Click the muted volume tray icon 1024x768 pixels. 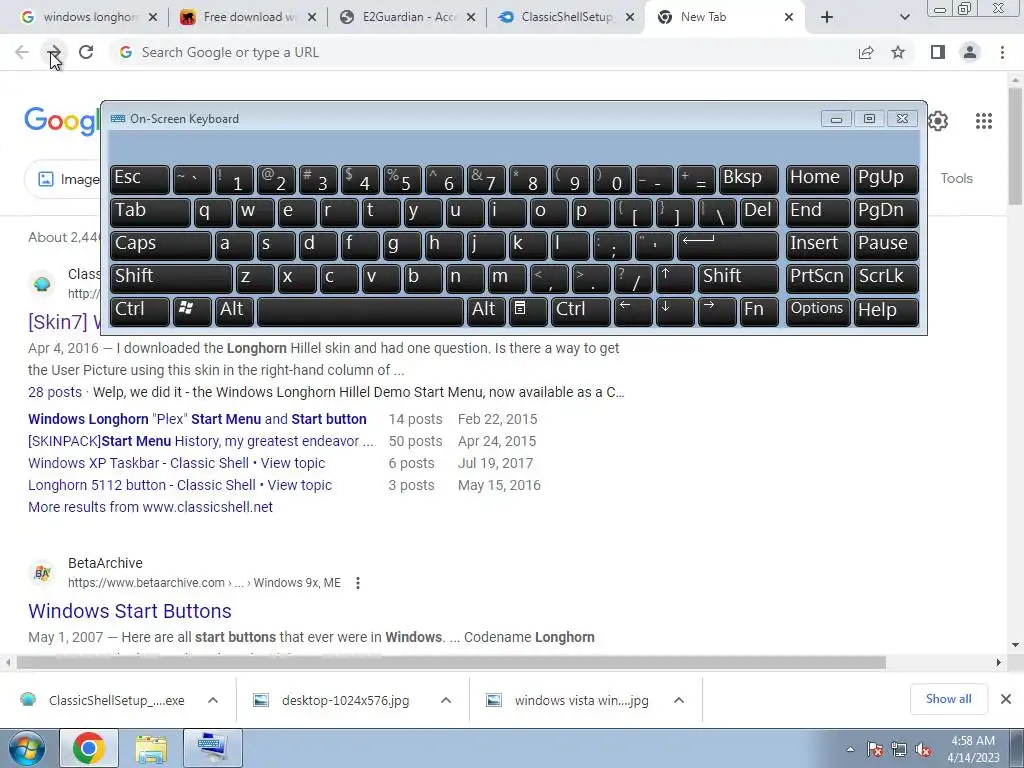pos(923,749)
